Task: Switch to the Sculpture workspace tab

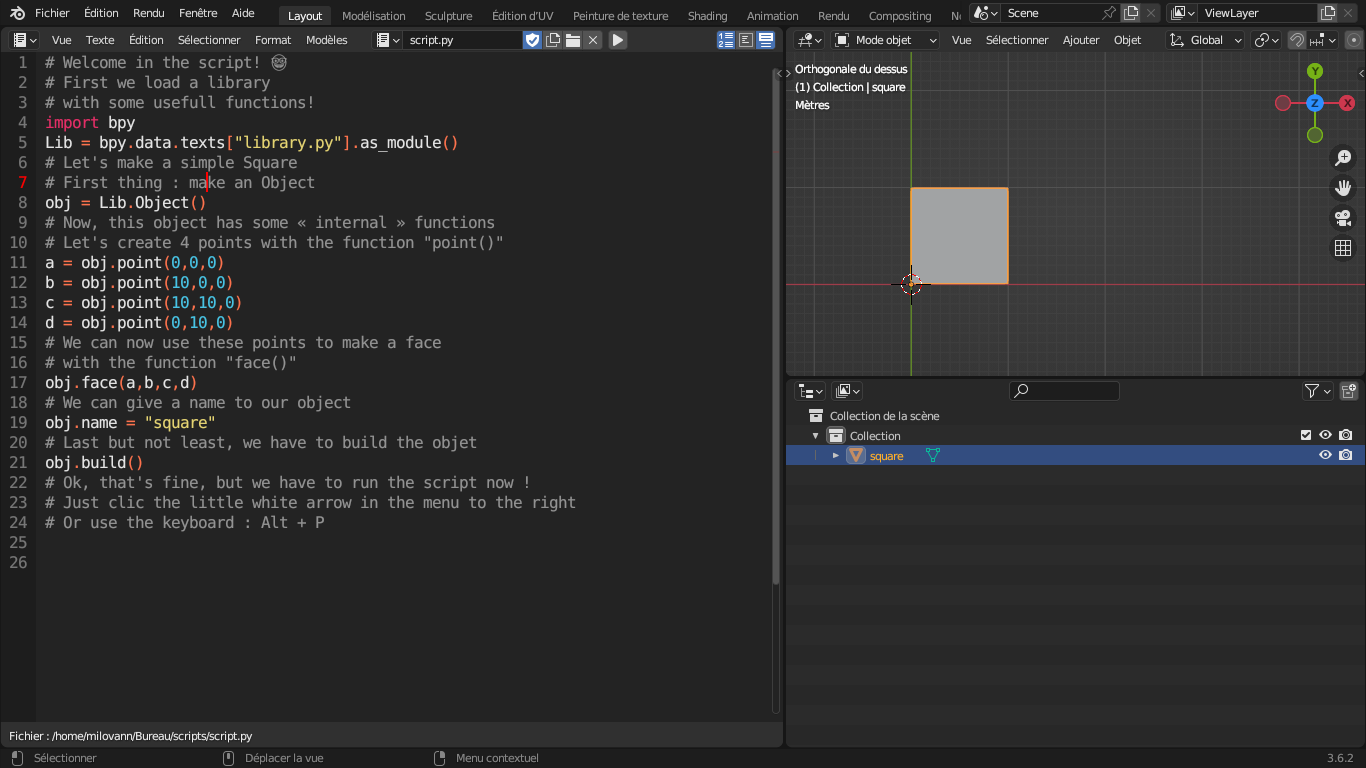Action: pyautogui.click(x=448, y=16)
